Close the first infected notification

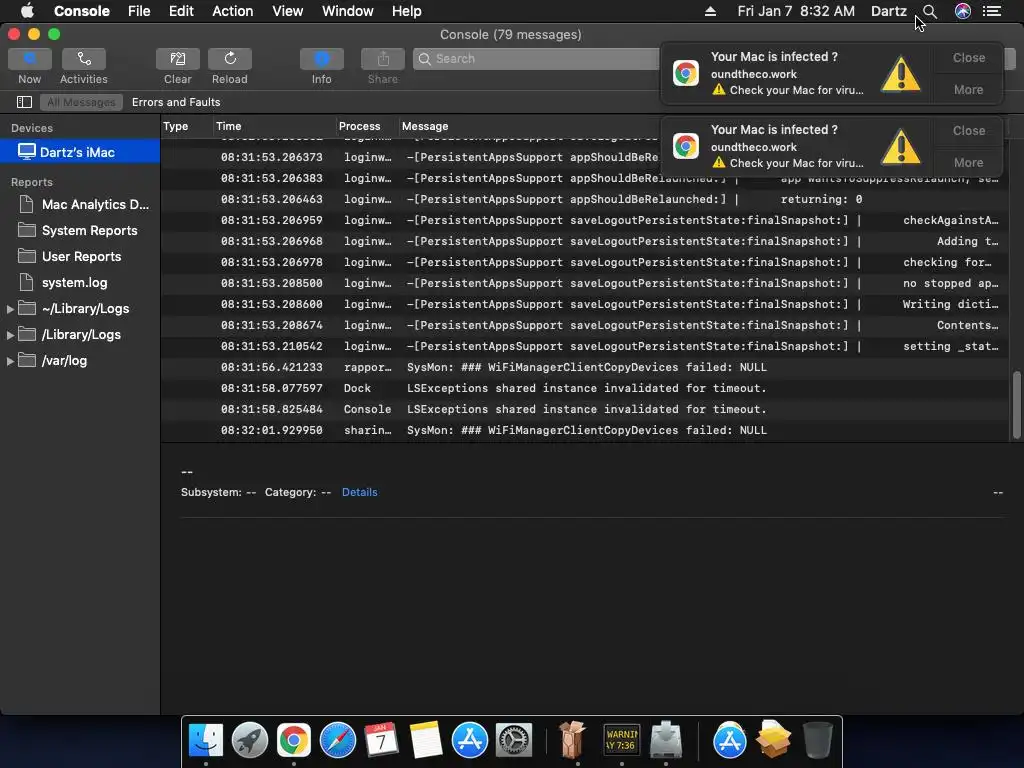pos(968,57)
